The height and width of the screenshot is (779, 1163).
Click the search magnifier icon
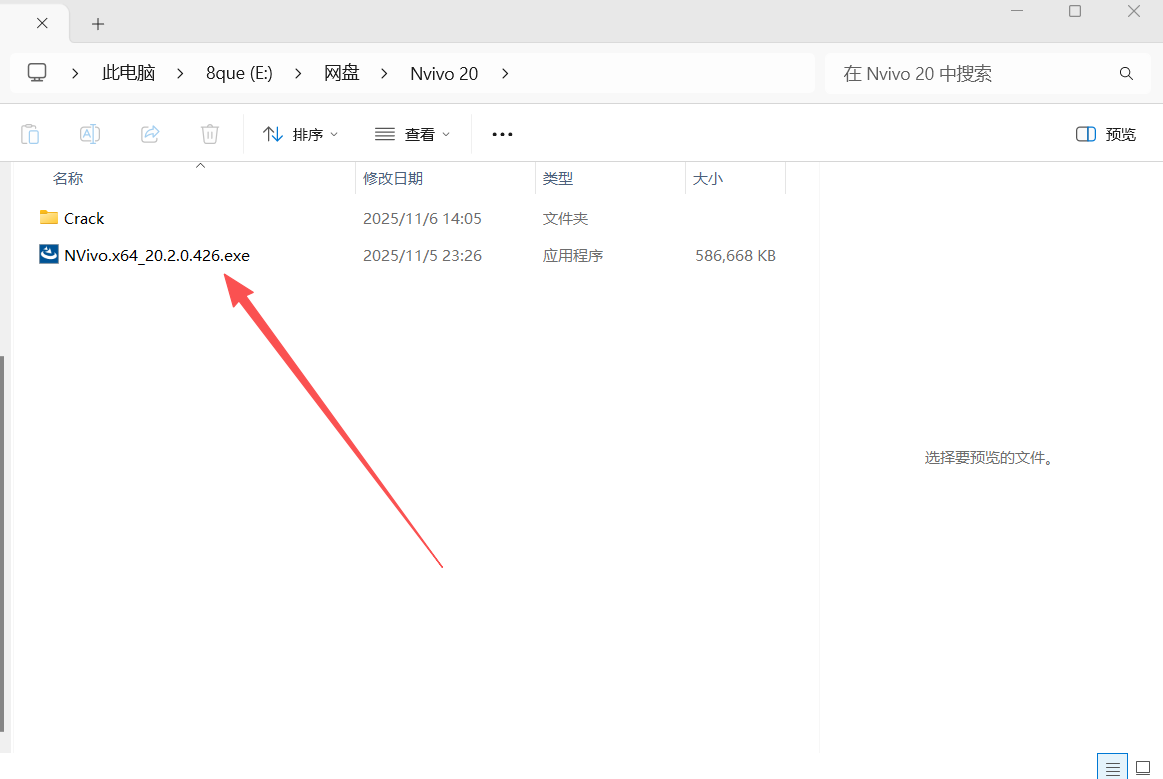point(1126,74)
